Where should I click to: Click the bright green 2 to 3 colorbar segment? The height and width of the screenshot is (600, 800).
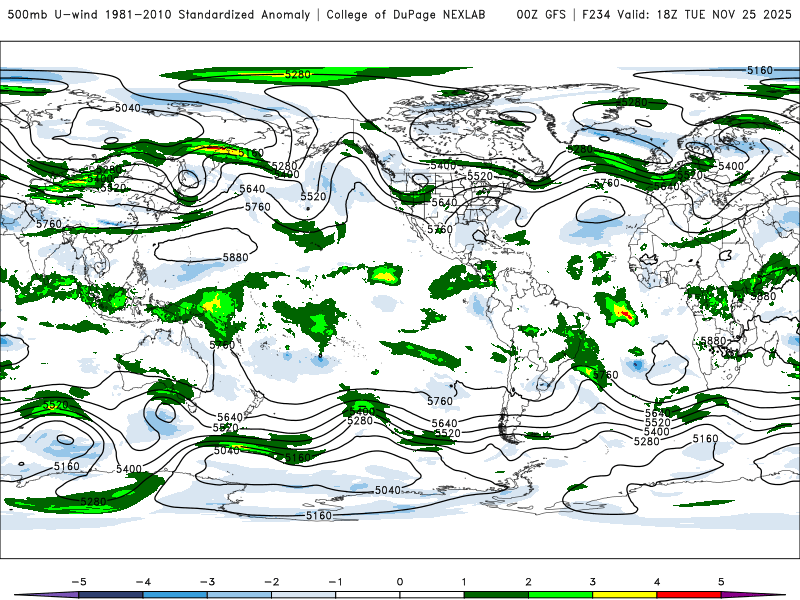pyautogui.click(x=560, y=595)
